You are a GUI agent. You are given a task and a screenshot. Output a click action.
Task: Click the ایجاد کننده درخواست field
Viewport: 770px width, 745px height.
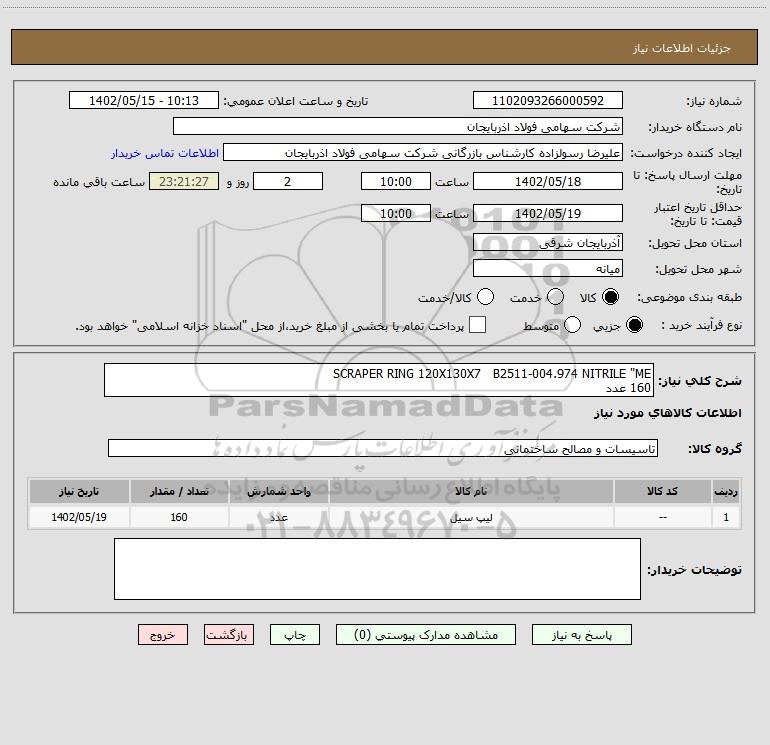(423, 153)
